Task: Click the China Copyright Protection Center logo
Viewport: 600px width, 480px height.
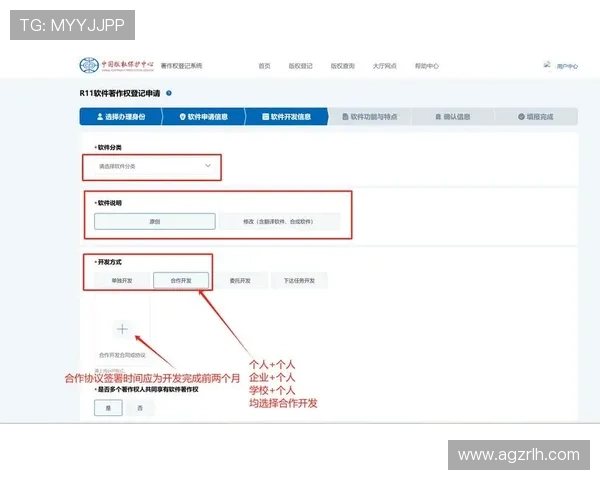Action: coord(117,65)
